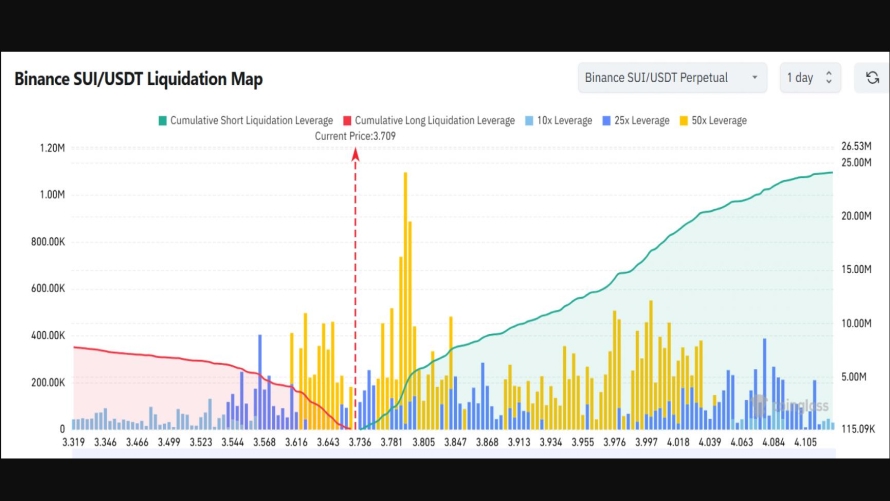Click the 3.913 price axis label
This screenshot has width=890, height=501.
click(x=519, y=442)
